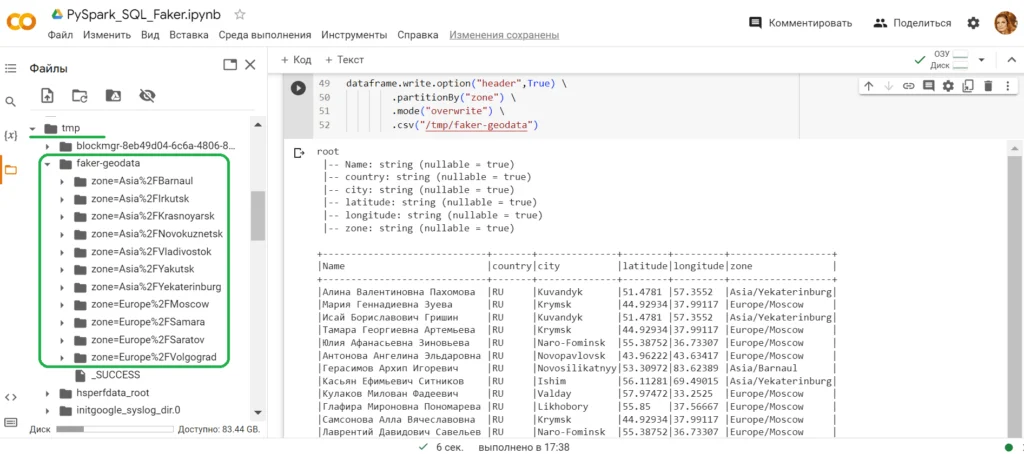Expand the zone=Europe%2FVolgograd folder
Viewport: 1024px width, 454px height.
pyautogui.click(x=63, y=357)
